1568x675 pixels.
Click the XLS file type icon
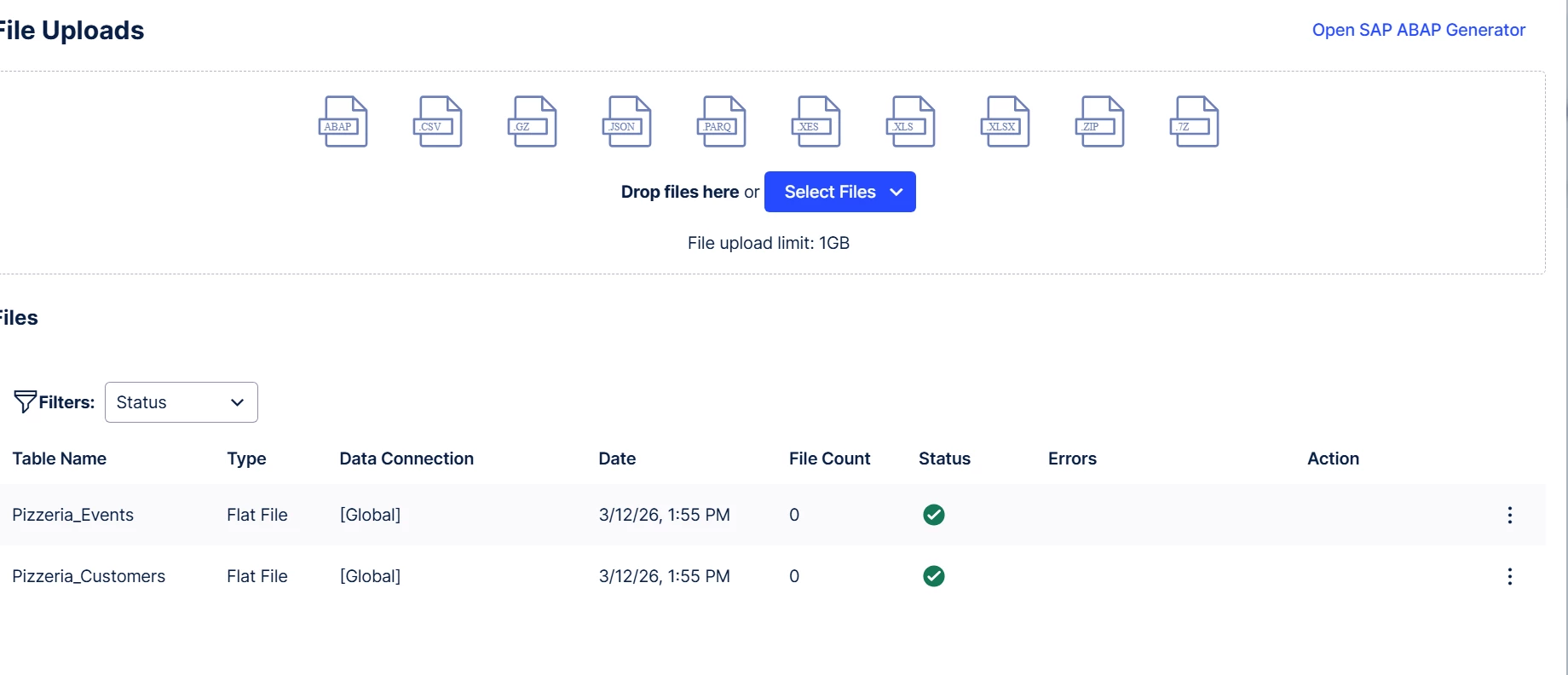(910, 122)
